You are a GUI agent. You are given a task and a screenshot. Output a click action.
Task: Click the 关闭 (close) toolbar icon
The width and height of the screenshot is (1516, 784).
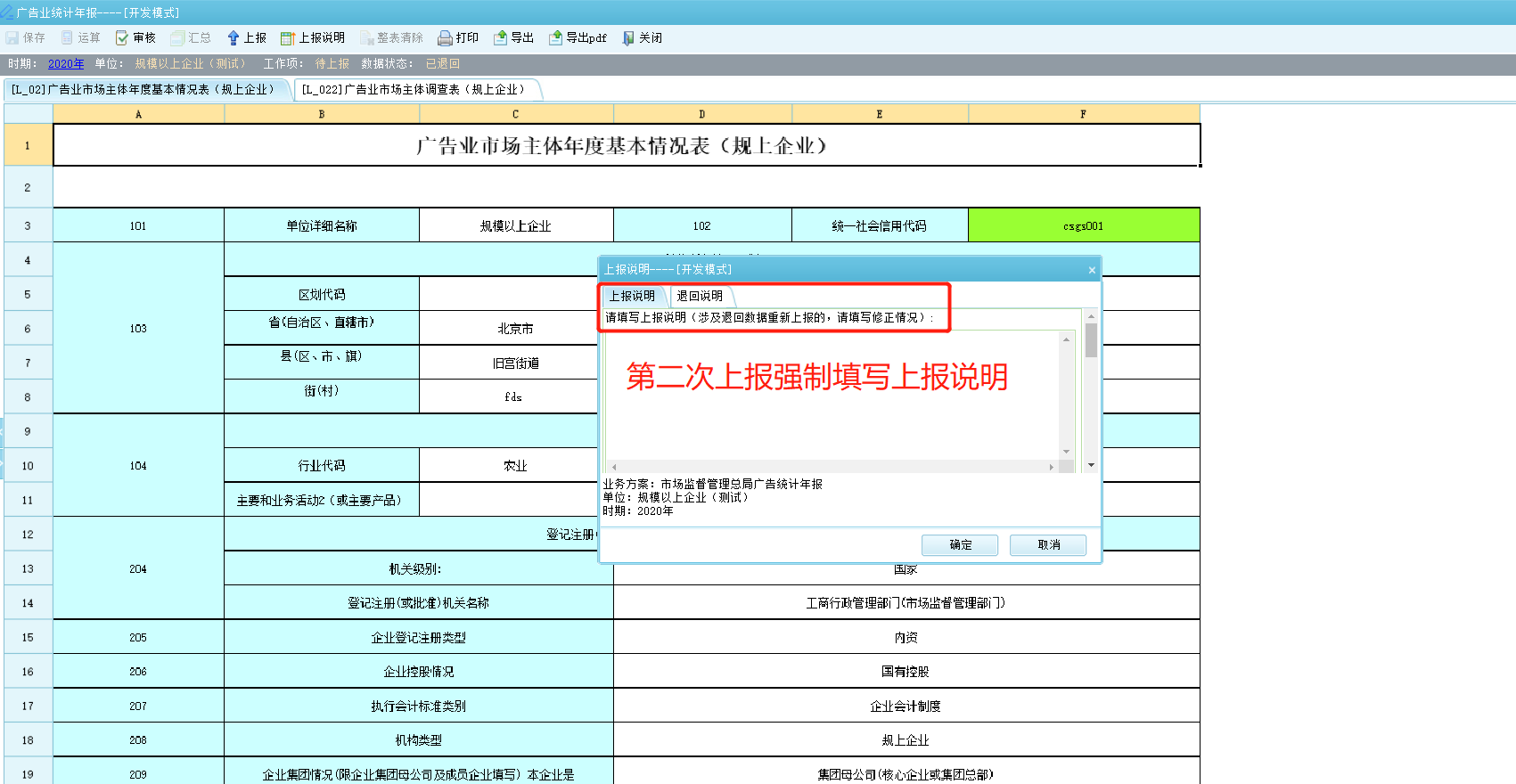[628, 38]
